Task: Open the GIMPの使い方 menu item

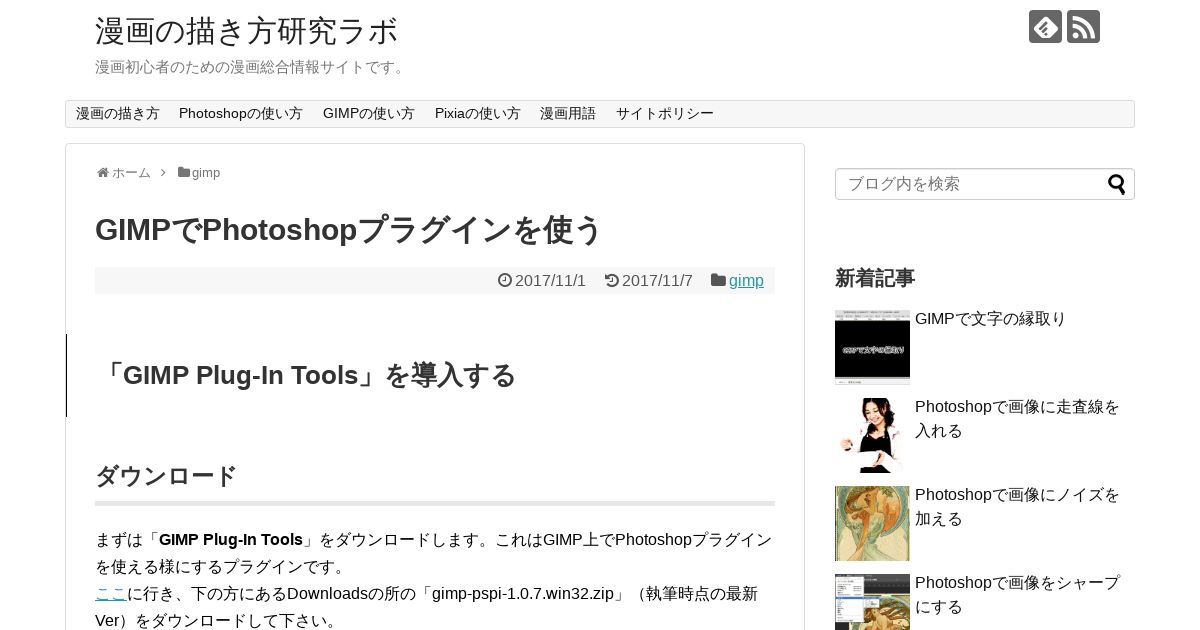Action: tap(369, 114)
